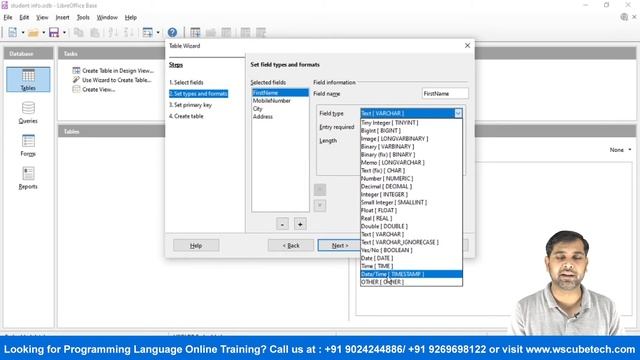Open the File menu

(8, 18)
